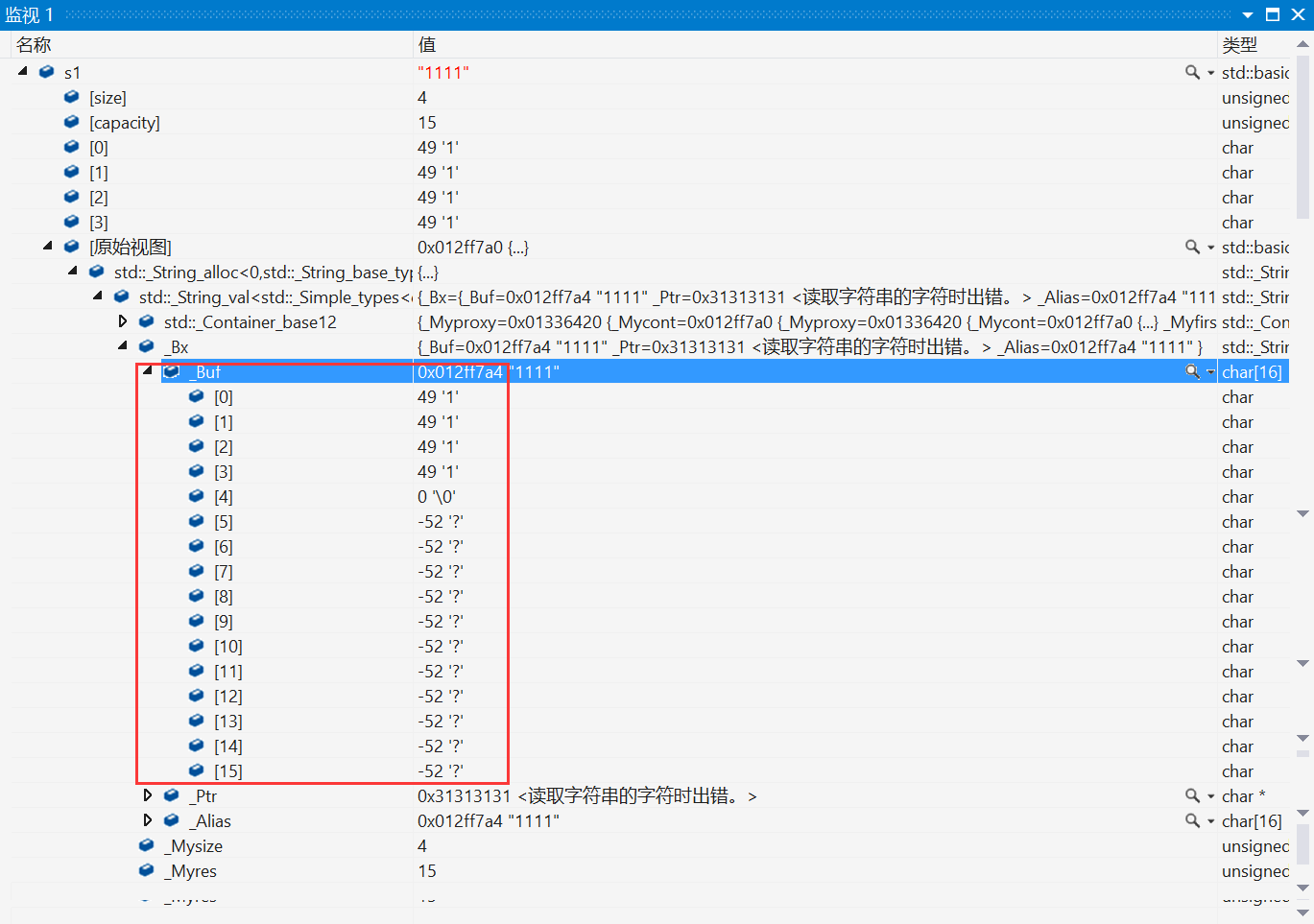Click the _Alias value 0x012ff7a4 "1111"
This screenshot has width=1314, height=924.
pyautogui.click(x=489, y=820)
